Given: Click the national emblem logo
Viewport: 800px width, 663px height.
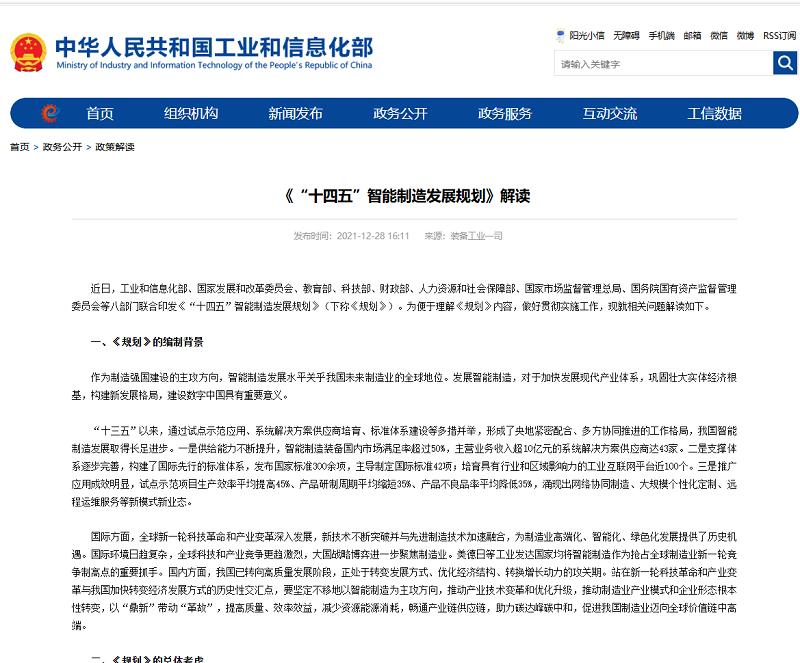Looking at the screenshot, I should click(x=27, y=52).
